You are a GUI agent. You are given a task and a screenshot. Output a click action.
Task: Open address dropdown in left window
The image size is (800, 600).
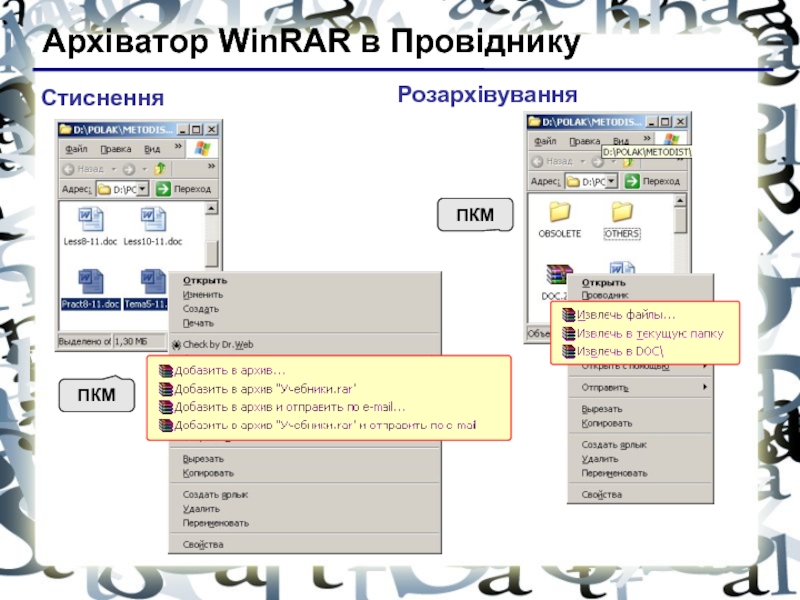tap(143, 189)
